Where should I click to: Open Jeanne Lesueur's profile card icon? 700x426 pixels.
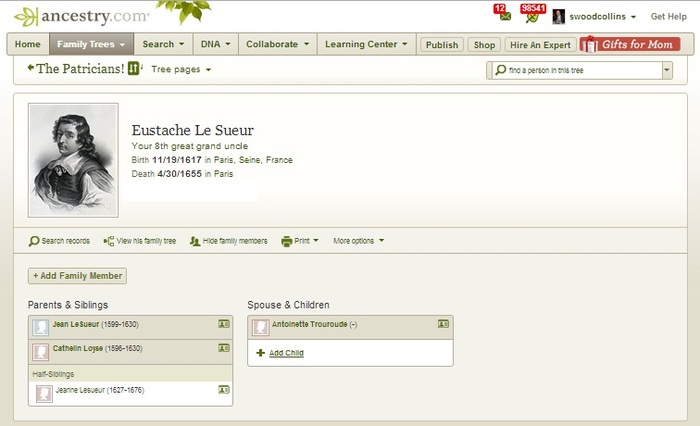223,390
